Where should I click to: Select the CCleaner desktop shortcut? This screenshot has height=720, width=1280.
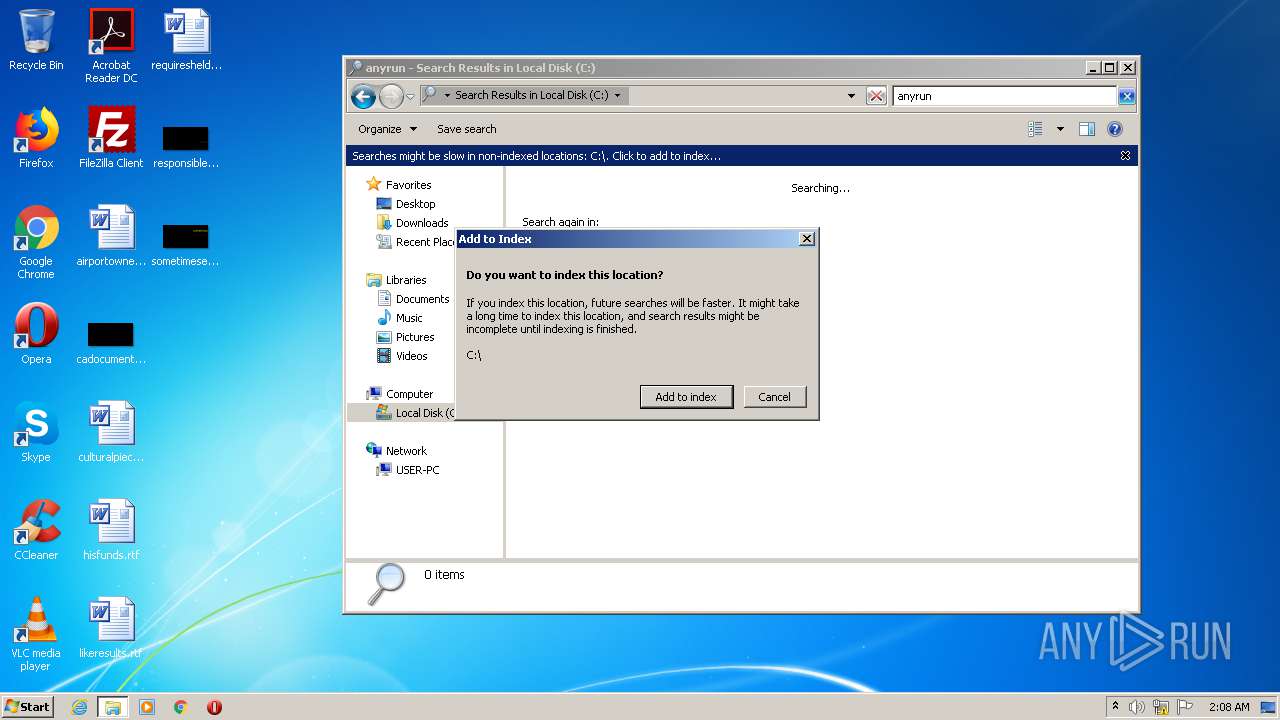[36, 530]
